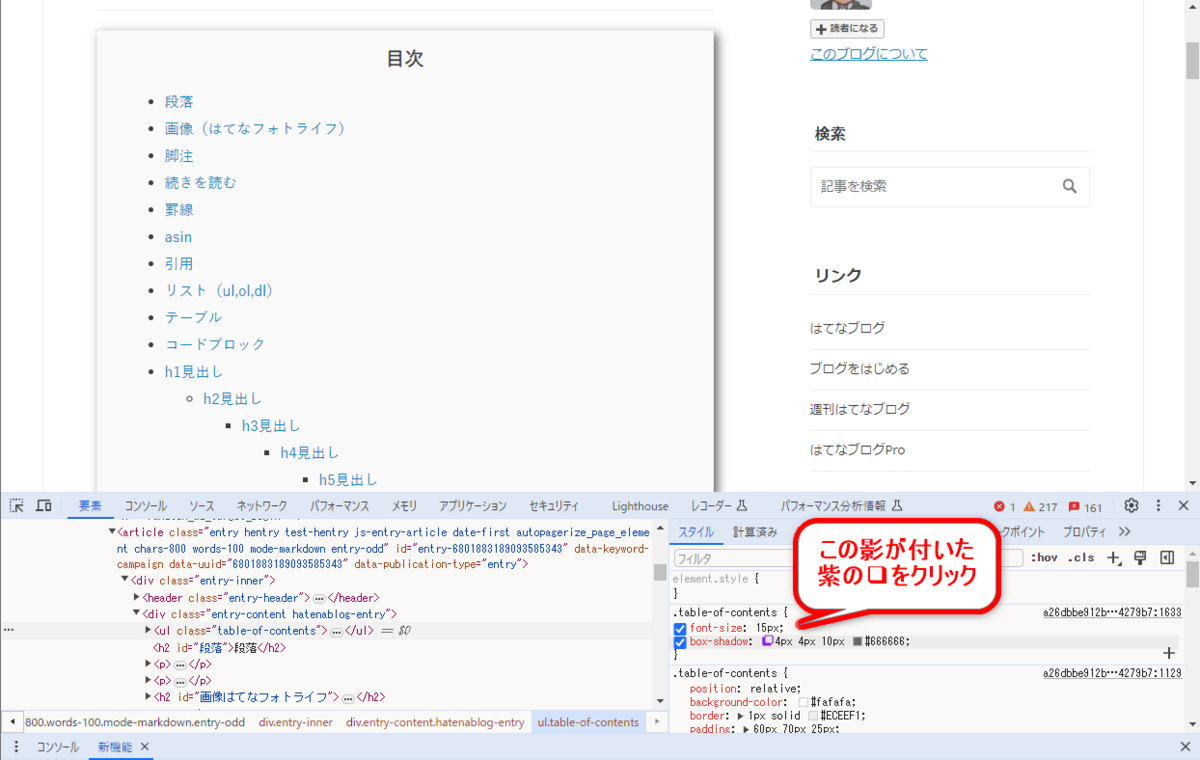Click the red error count indicator
Image resolution: width=1200 pixels, height=760 pixels.
tap(1004, 507)
